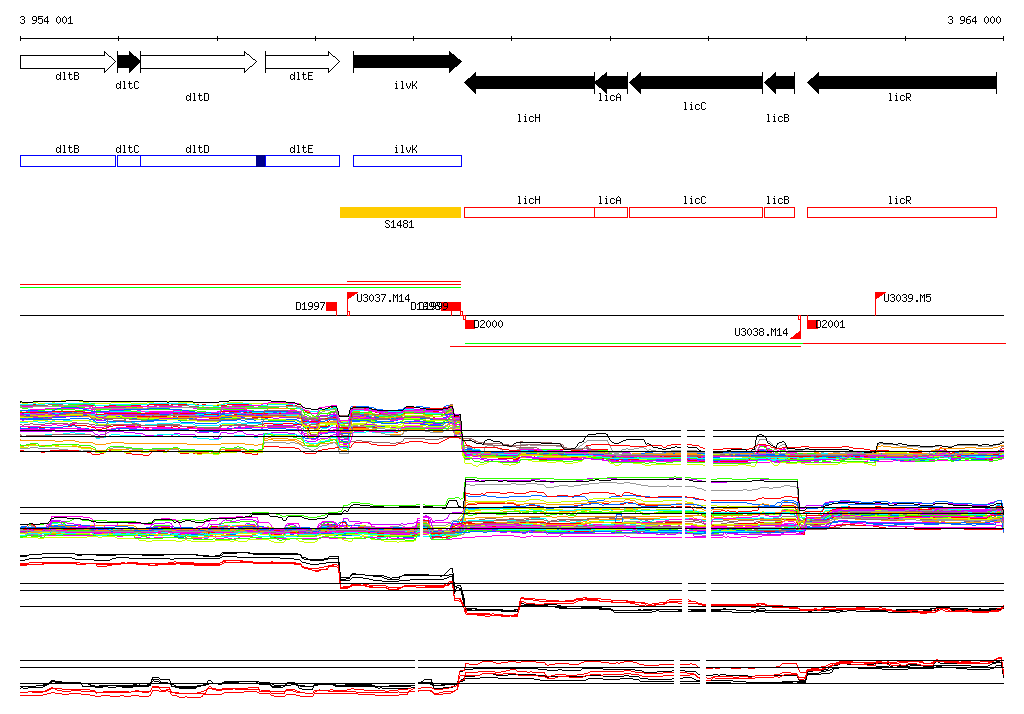Select the black licH gene arrow
Image resolution: width=1024 pixels, height=714 pixels.
point(529,83)
